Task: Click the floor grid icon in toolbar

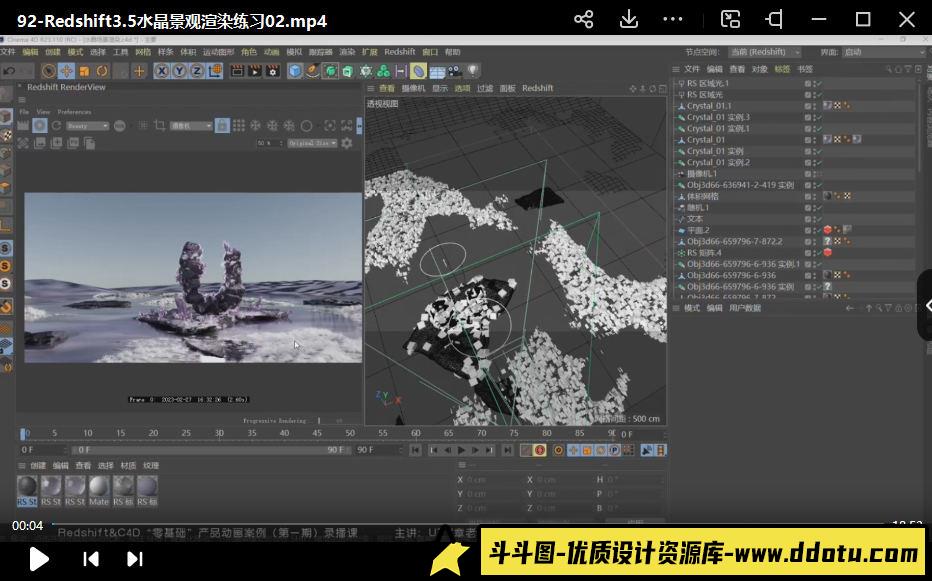Action: pyautogui.click(x=437, y=71)
